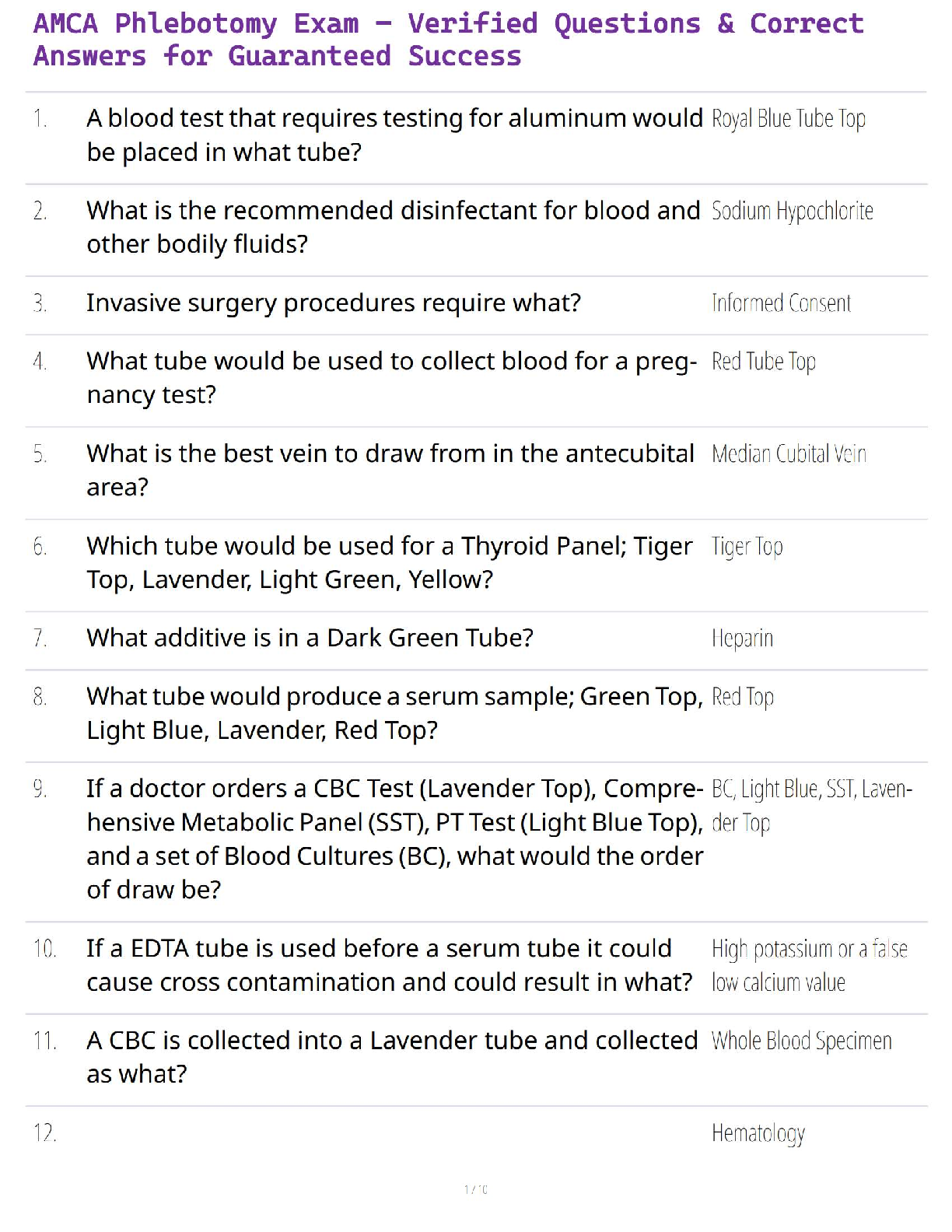Select the 'High potassium or a false low calcium' answer

[809, 965]
